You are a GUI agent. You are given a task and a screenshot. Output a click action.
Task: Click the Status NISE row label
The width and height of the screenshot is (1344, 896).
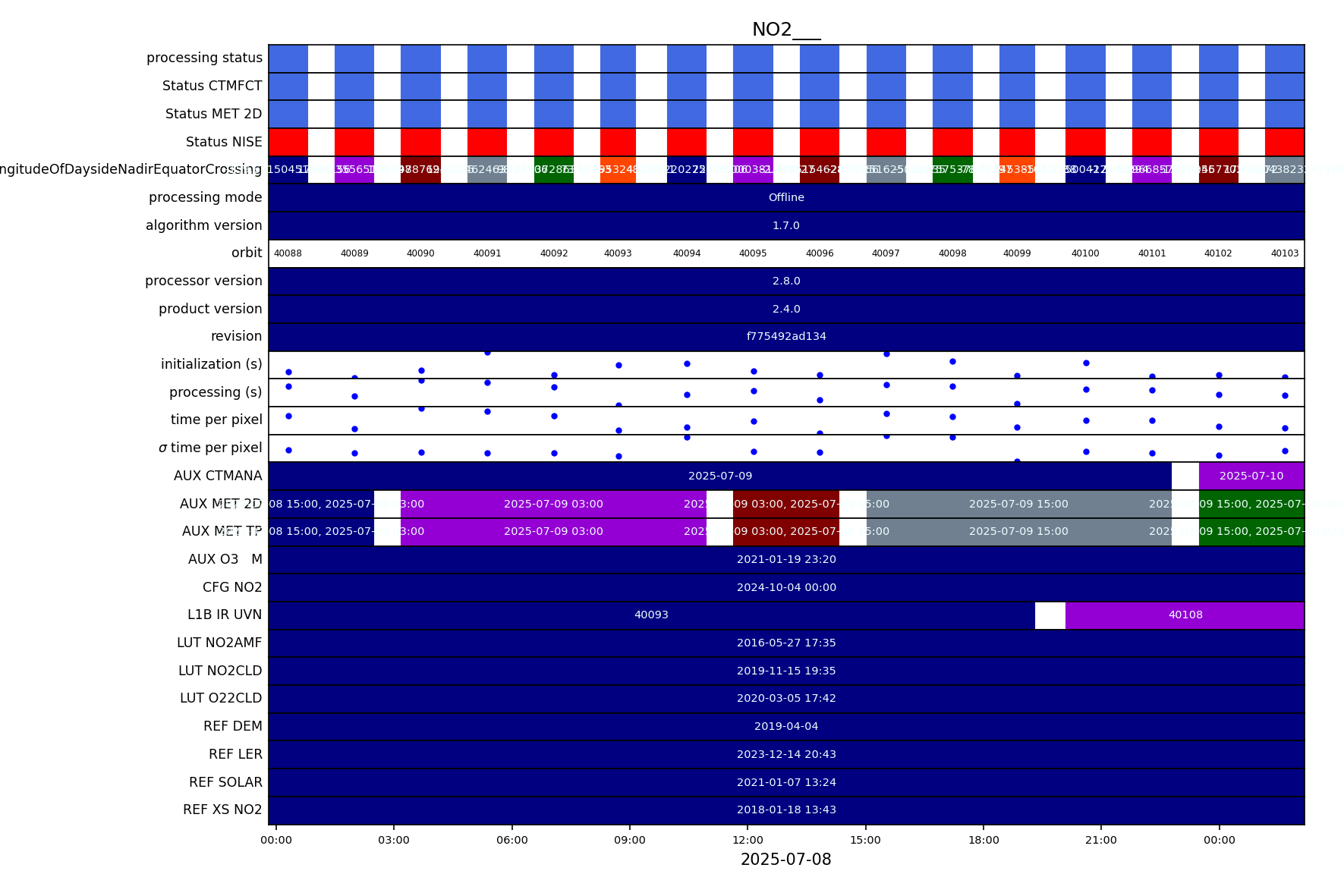[224, 142]
